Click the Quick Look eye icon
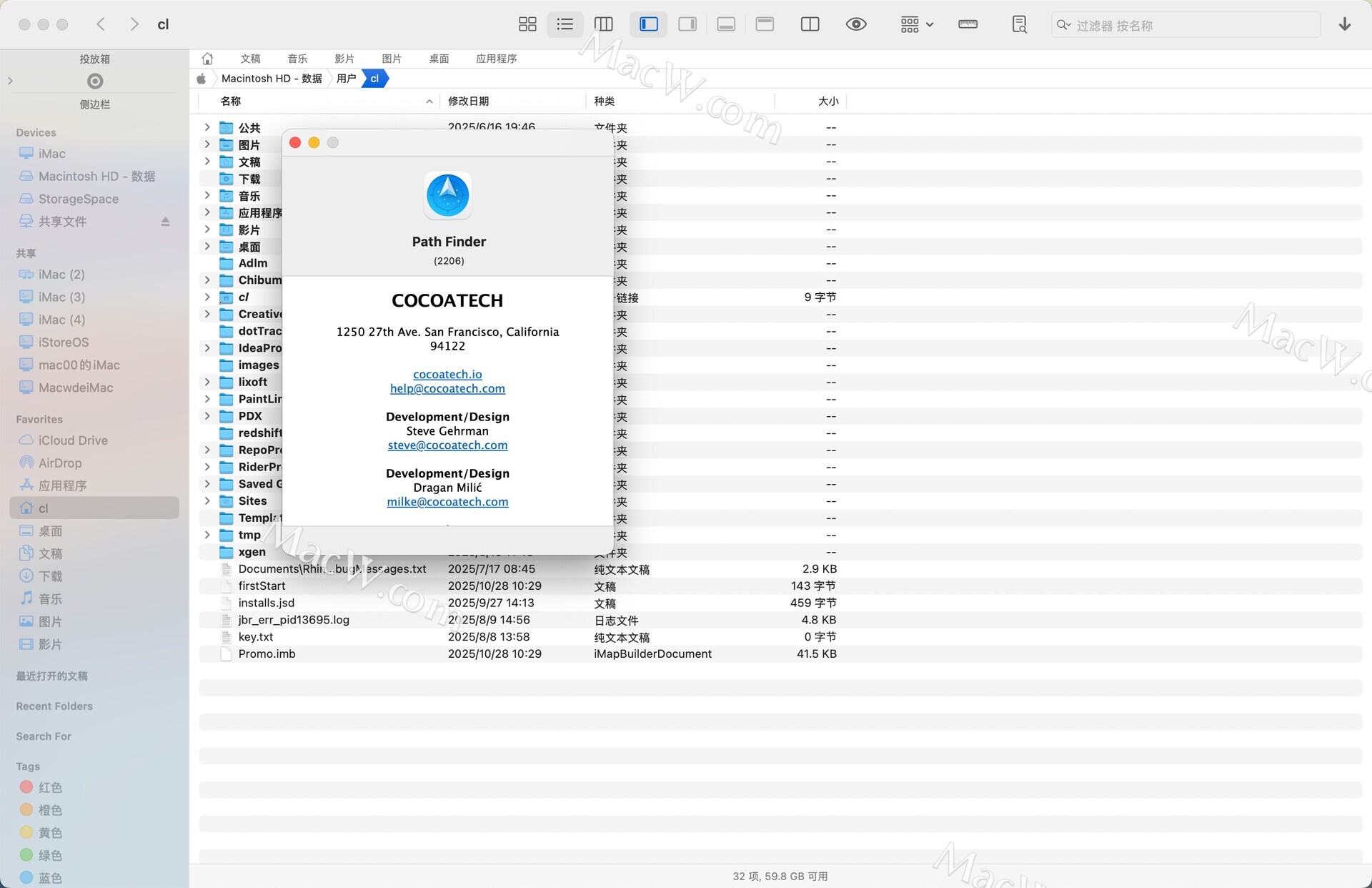 coord(856,24)
